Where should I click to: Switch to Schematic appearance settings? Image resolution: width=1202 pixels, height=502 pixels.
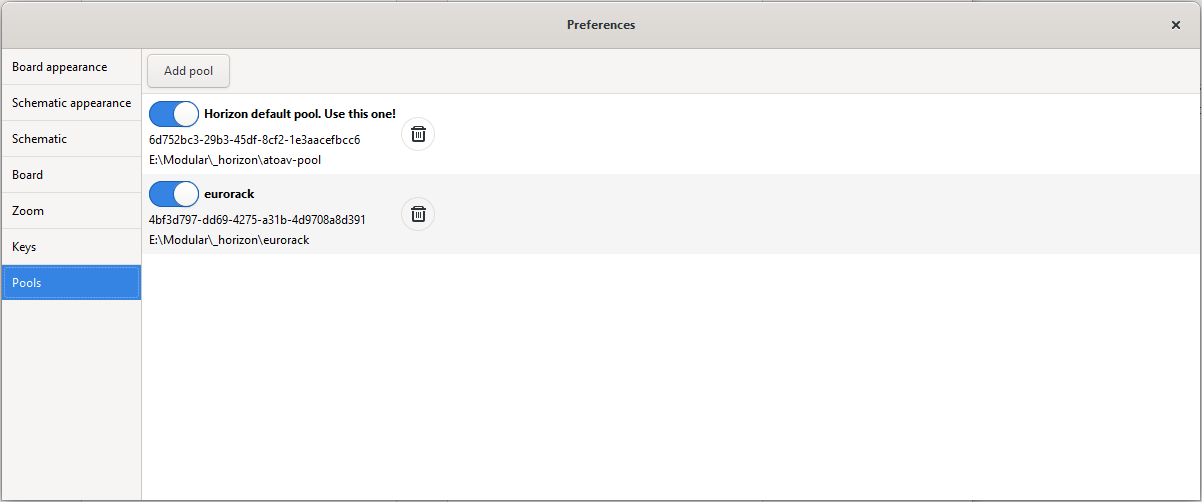(71, 103)
